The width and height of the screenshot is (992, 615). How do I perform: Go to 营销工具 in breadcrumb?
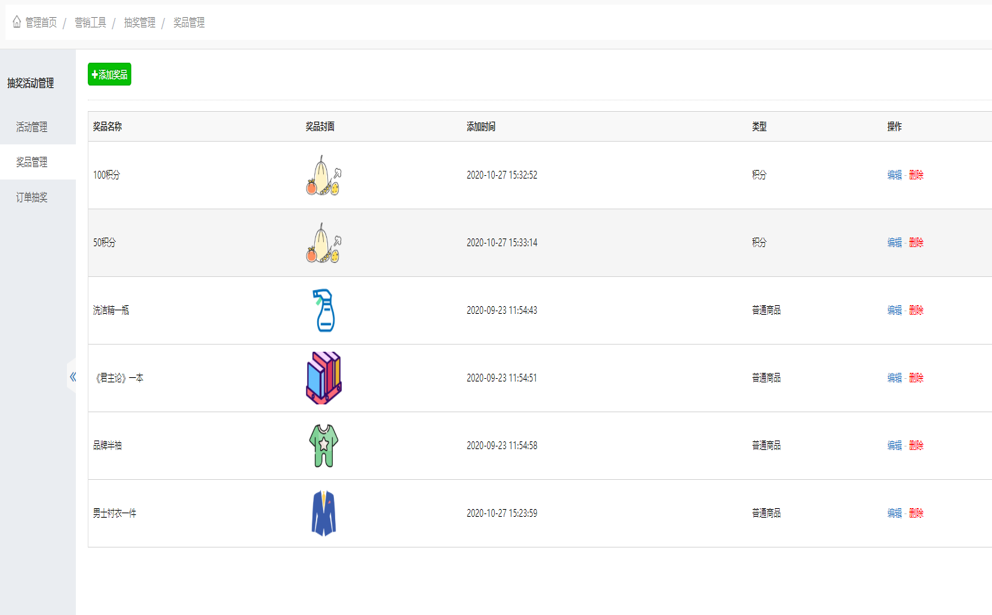coord(90,22)
